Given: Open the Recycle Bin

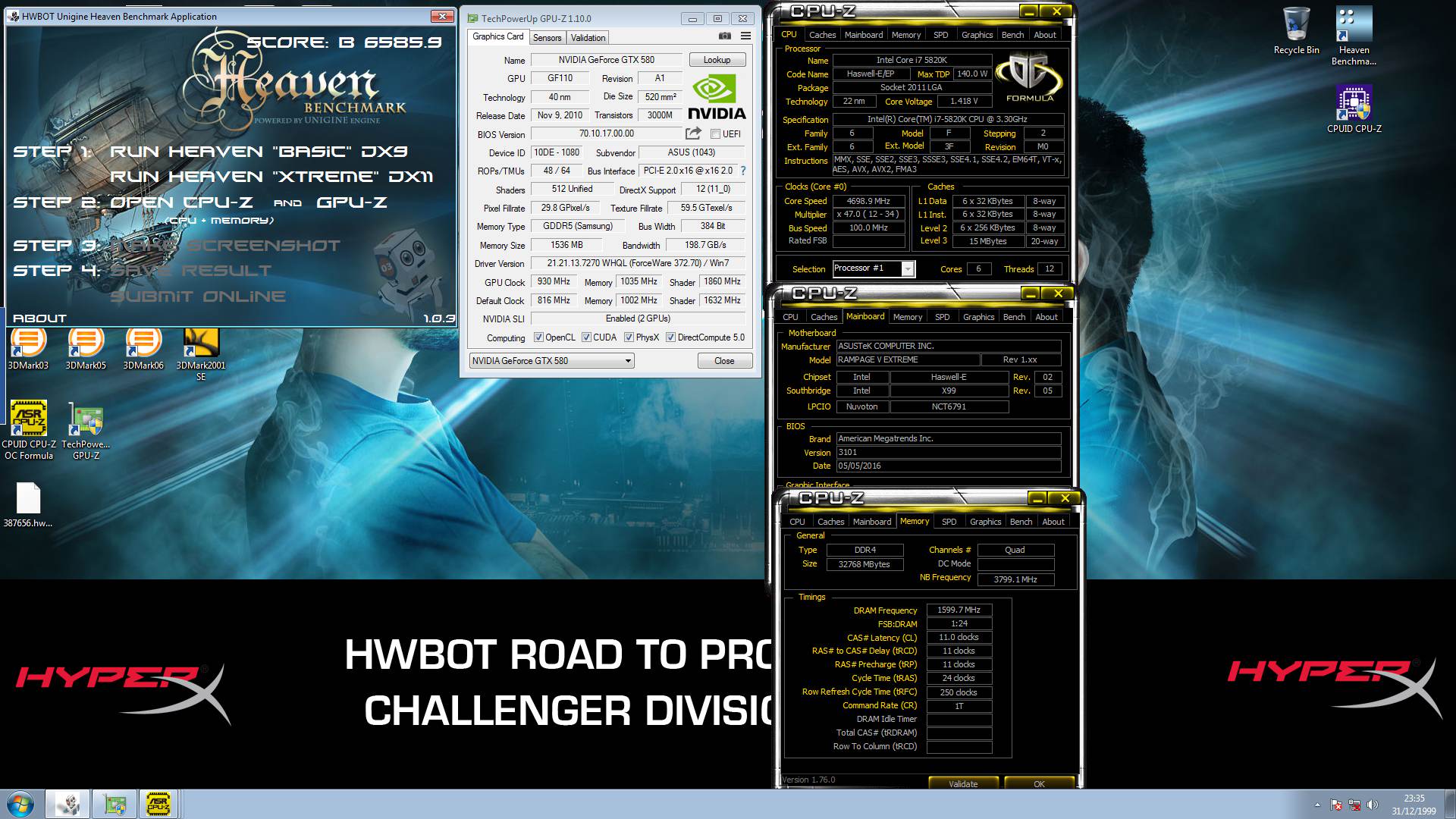Looking at the screenshot, I should point(1296,31).
